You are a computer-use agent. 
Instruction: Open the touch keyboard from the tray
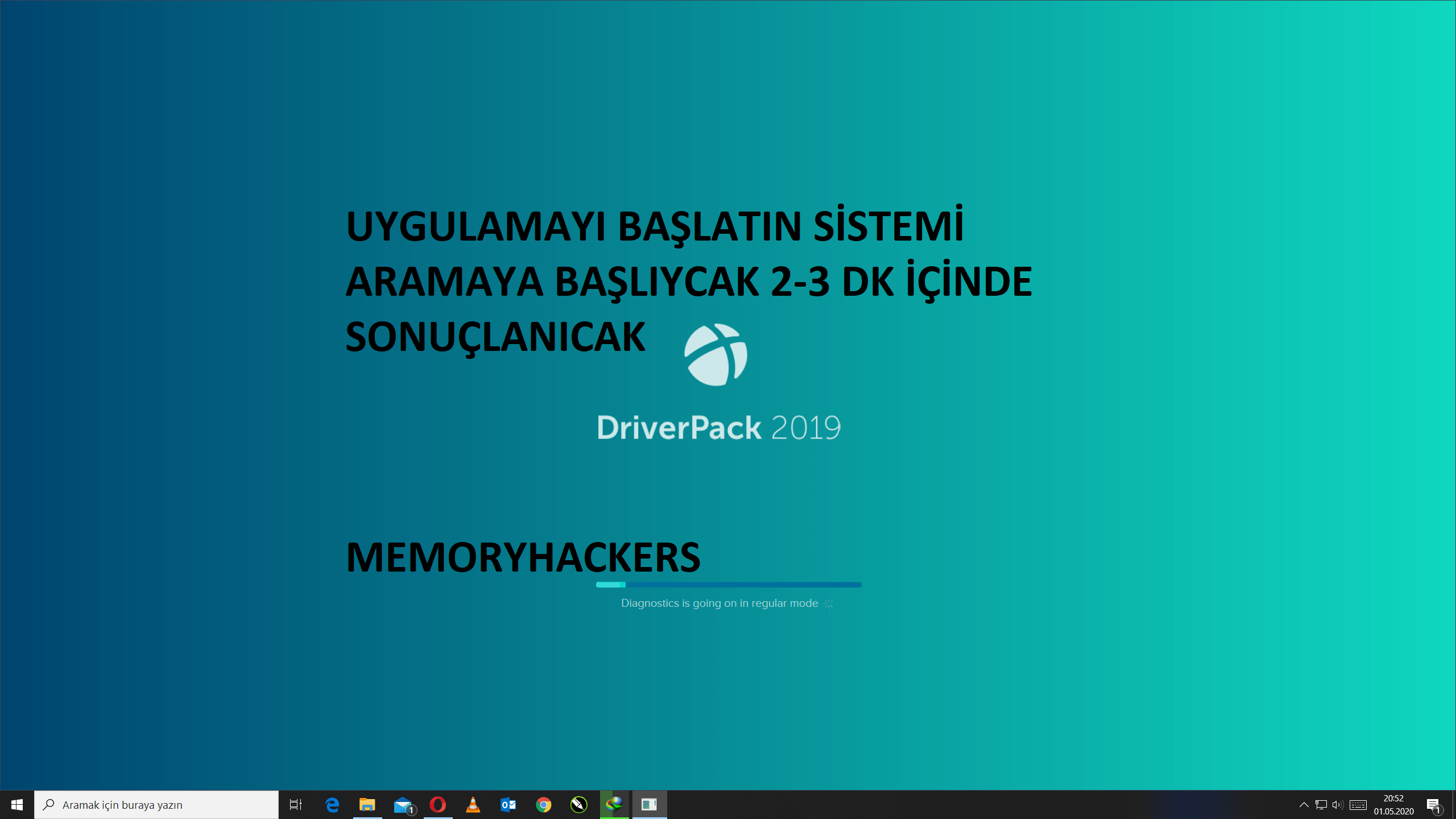tap(1358, 805)
